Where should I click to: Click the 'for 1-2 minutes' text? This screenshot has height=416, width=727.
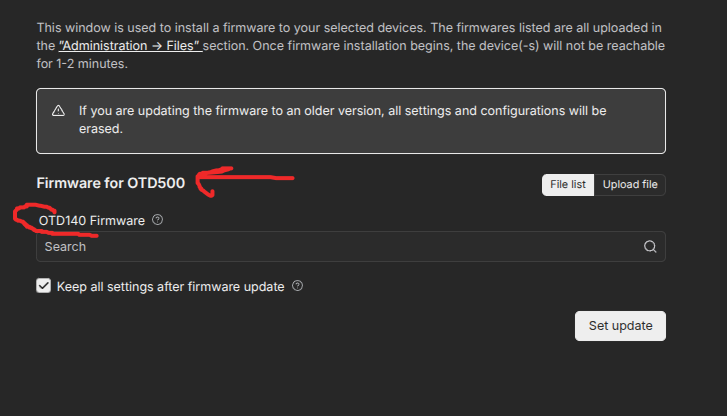coord(82,64)
